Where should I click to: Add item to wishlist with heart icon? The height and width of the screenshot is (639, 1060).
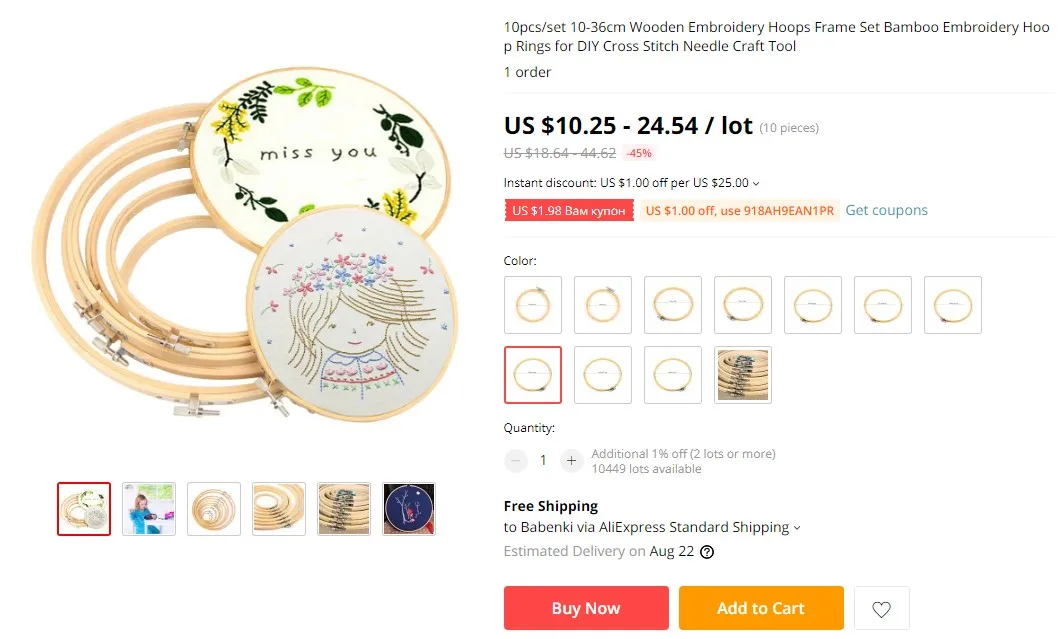[x=882, y=609]
